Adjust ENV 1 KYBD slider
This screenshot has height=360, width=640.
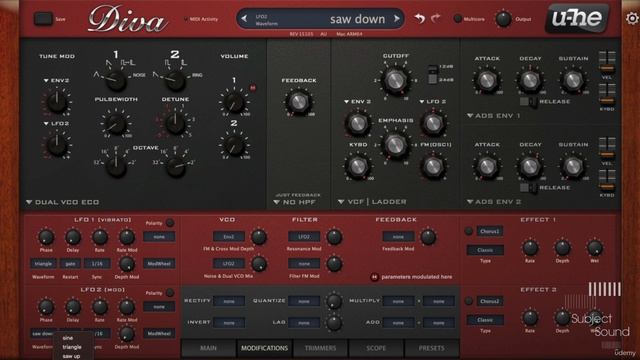pos(607,95)
